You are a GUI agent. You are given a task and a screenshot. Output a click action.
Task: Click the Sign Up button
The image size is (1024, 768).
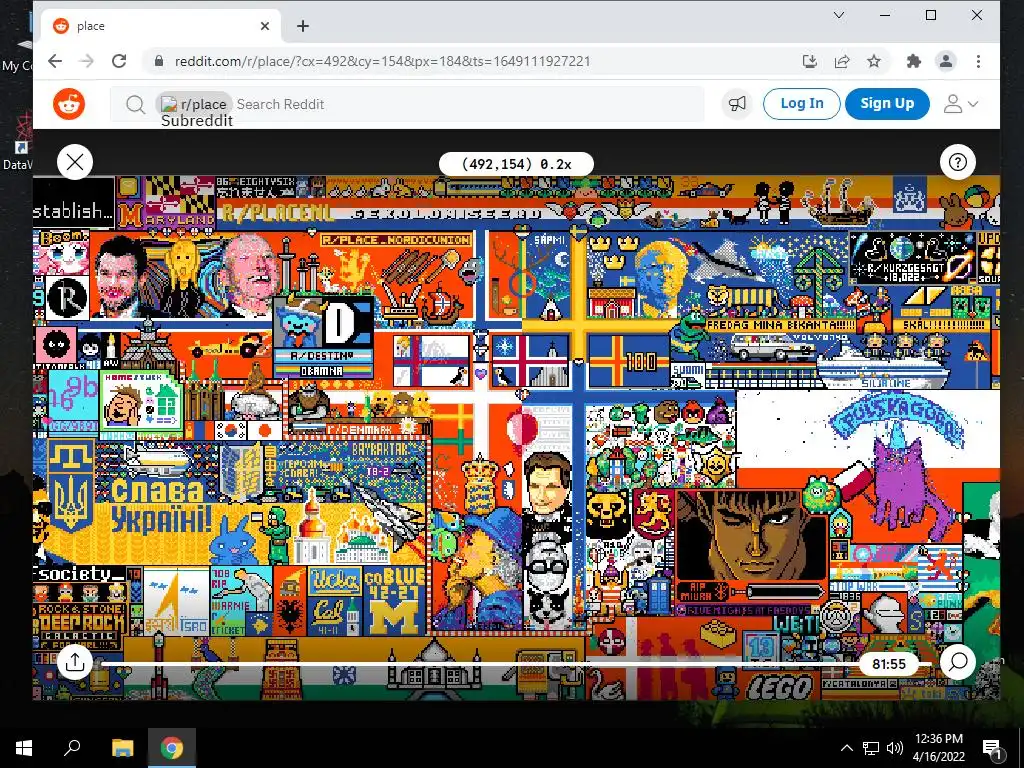click(x=887, y=103)
